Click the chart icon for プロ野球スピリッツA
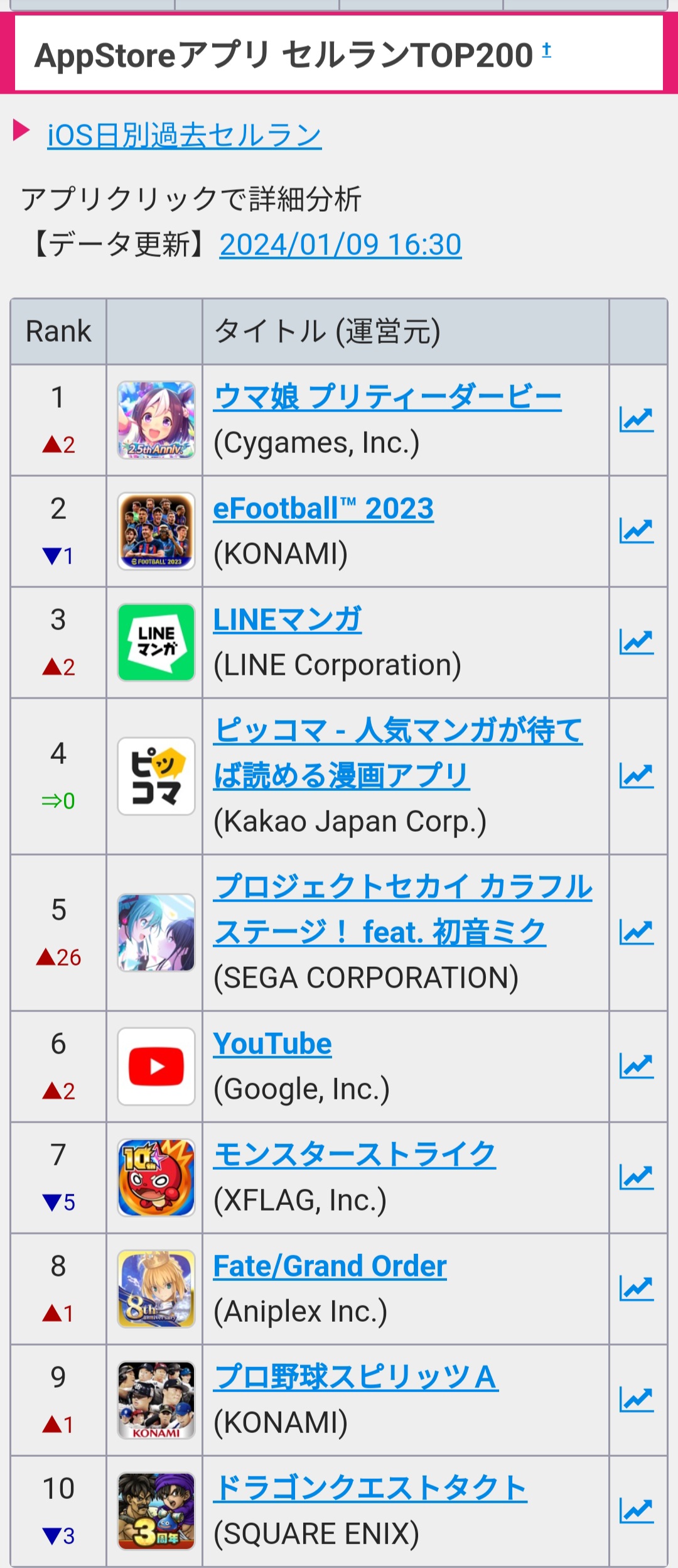The height and width of the screenshot is (1568, 678). tap(637, 1400)
